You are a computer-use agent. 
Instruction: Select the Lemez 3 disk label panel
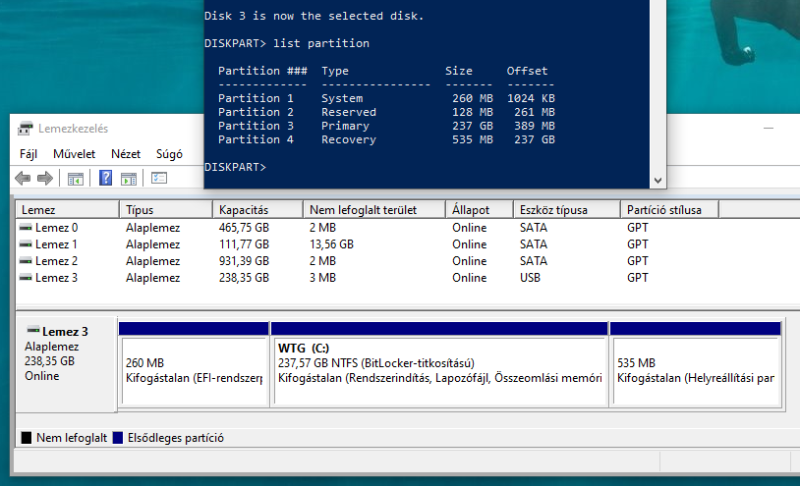tap(66, 364)
